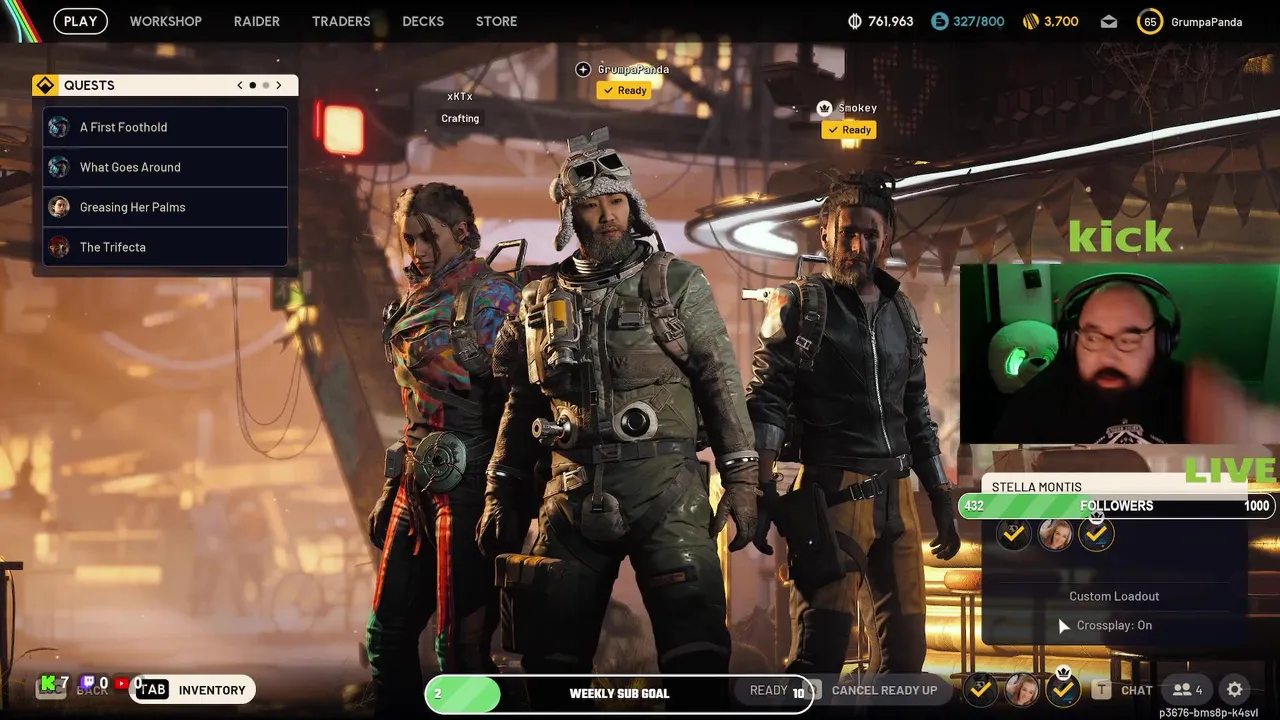The width and height of the screenshot is (1280, 720).
Task: Click the Ready badge under Smokey
Action: pos(849,130)
